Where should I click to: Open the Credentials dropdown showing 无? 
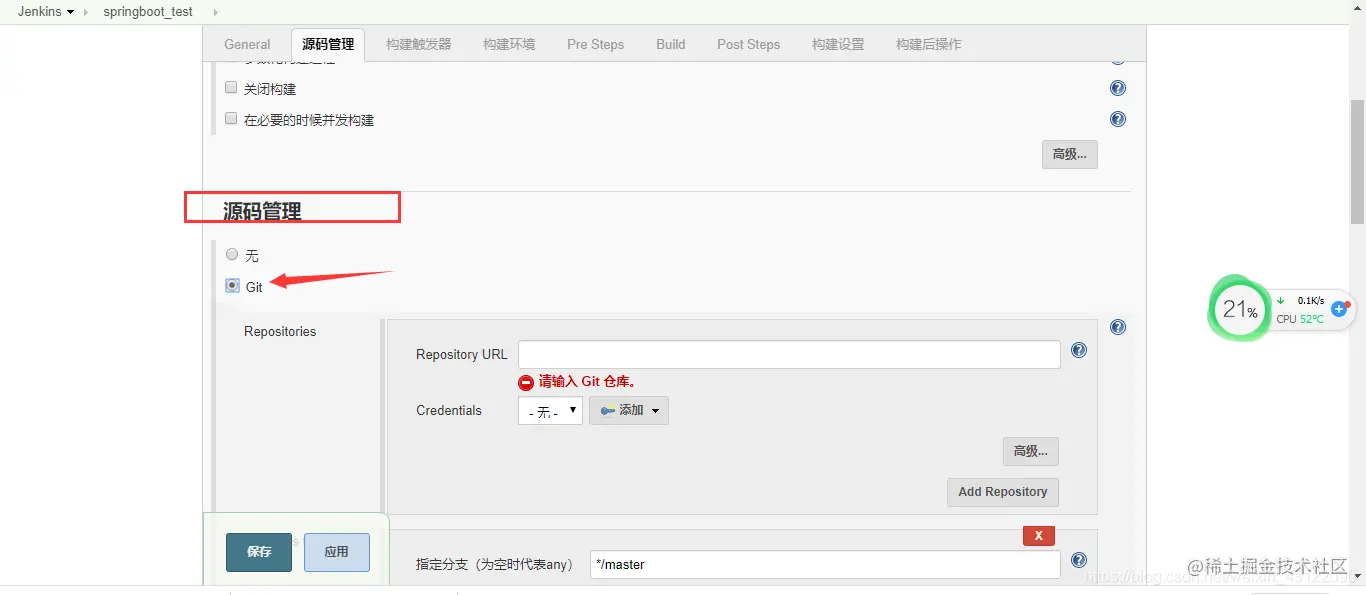550,411
